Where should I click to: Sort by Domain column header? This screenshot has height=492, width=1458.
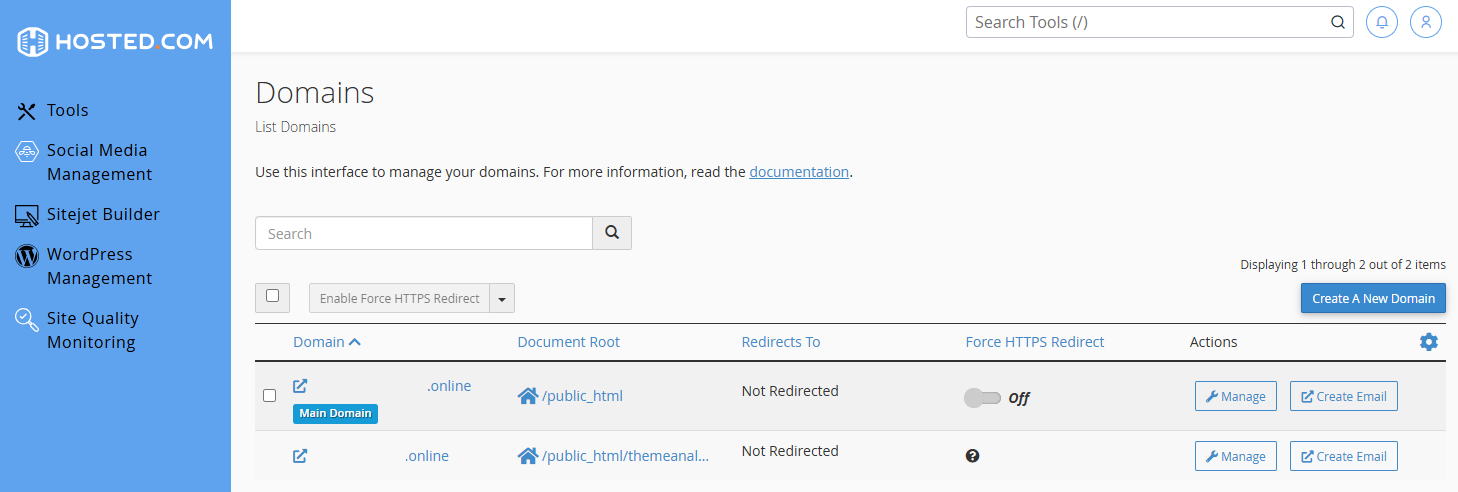click(327, 342)
